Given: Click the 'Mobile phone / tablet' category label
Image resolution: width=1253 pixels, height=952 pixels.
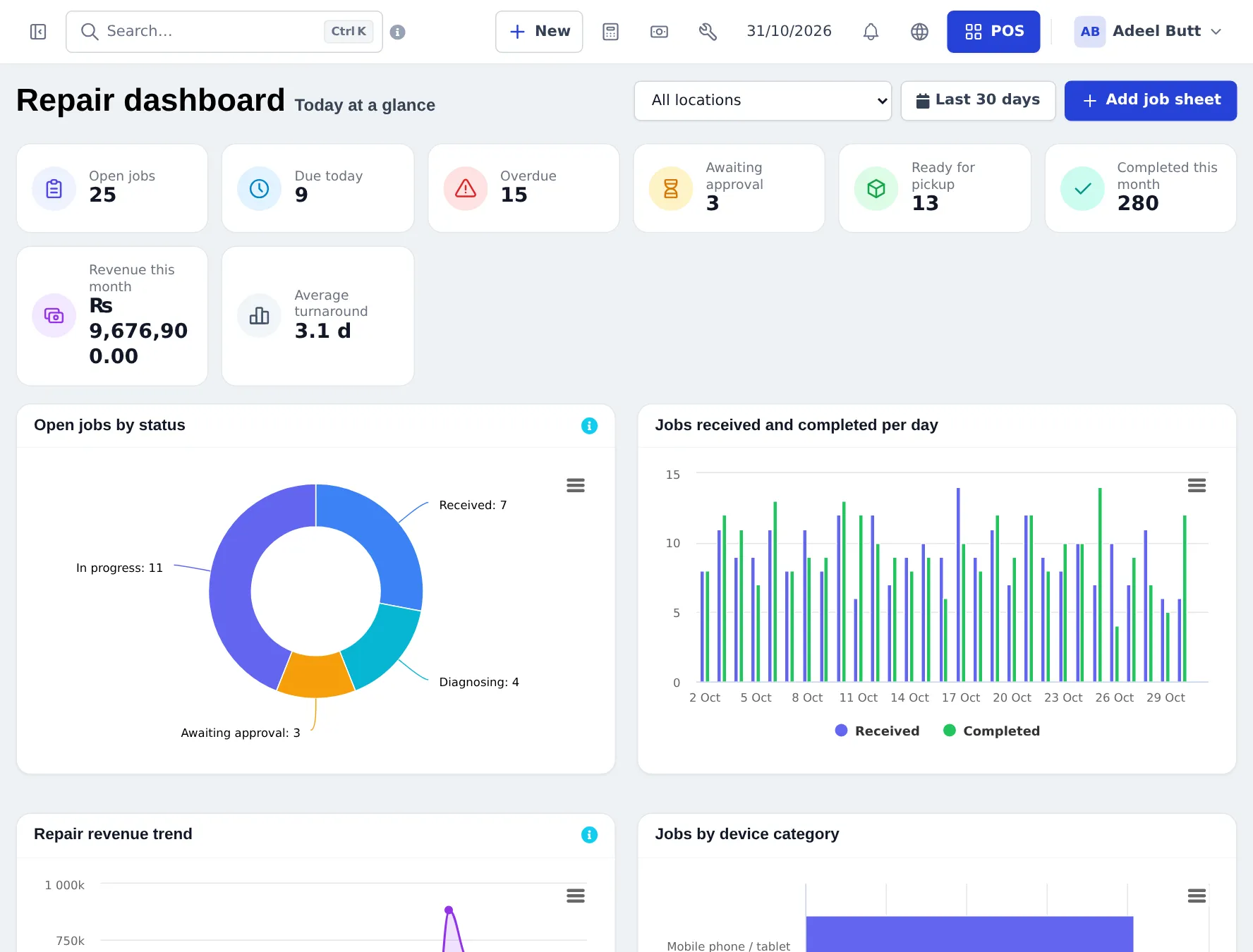Looking at the screenshot, I should [728, 946].
